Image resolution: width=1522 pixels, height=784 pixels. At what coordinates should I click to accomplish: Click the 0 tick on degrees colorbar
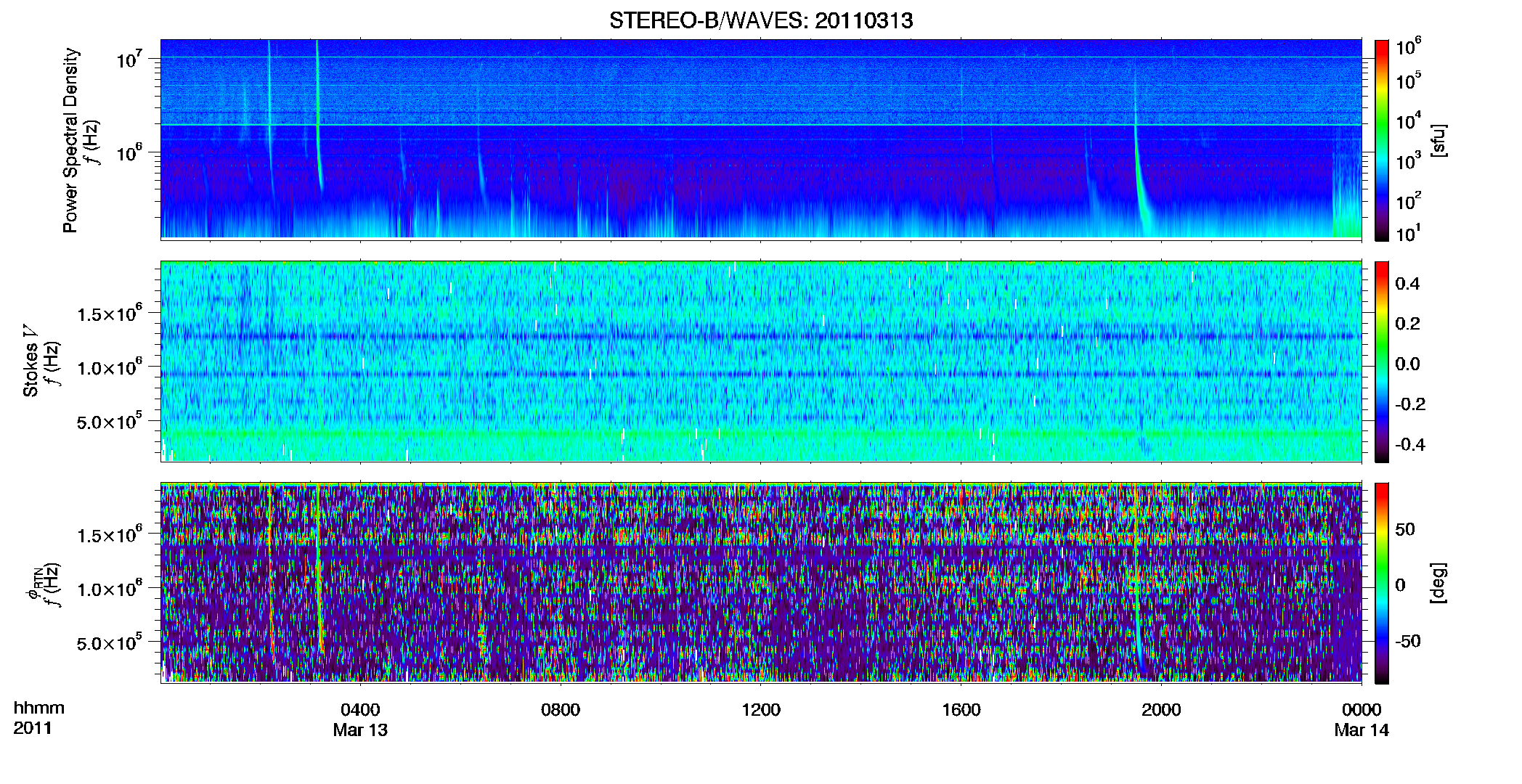(1401, 585)
